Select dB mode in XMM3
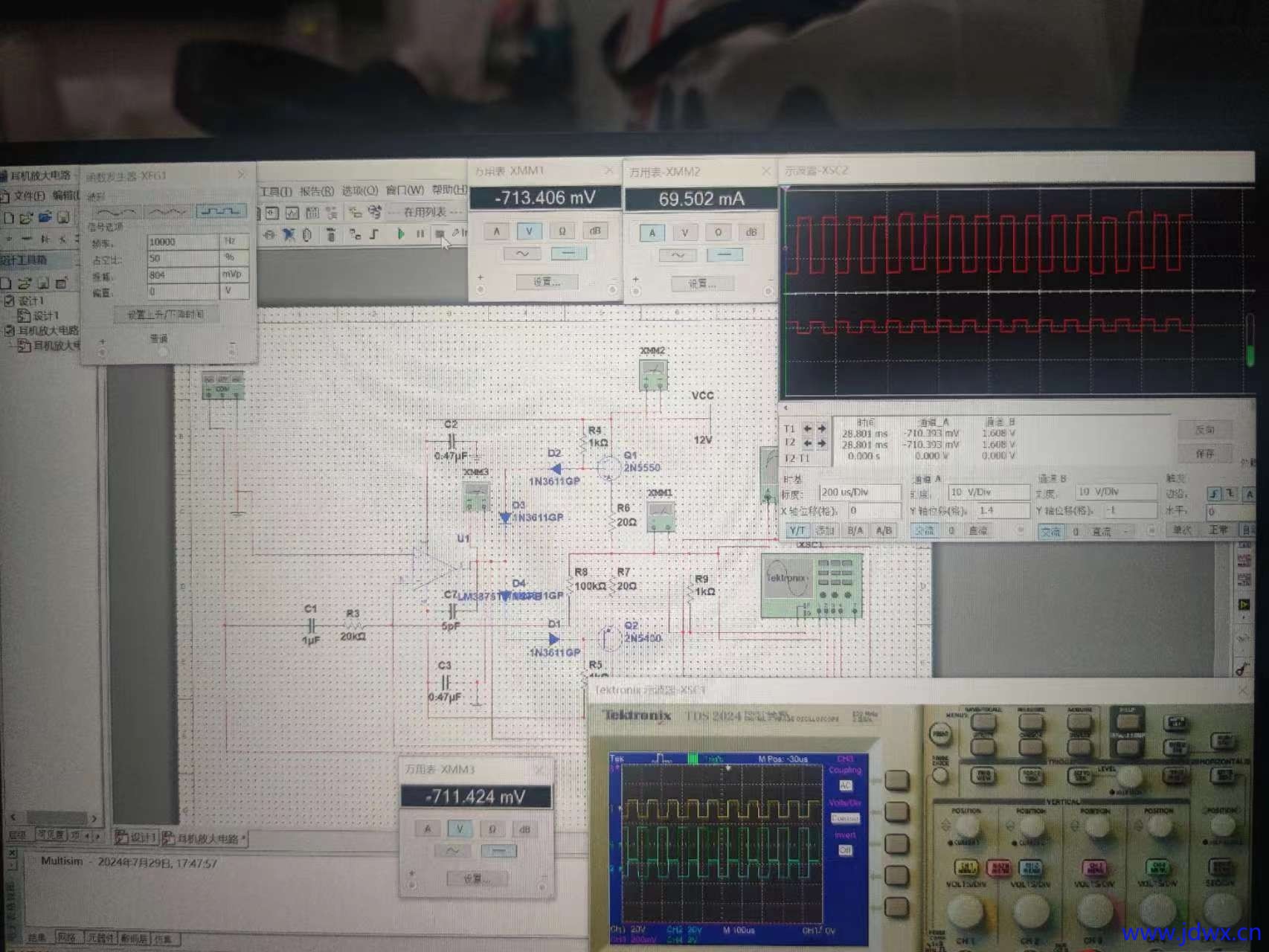The image size is (1269, 952). [525, 829]
